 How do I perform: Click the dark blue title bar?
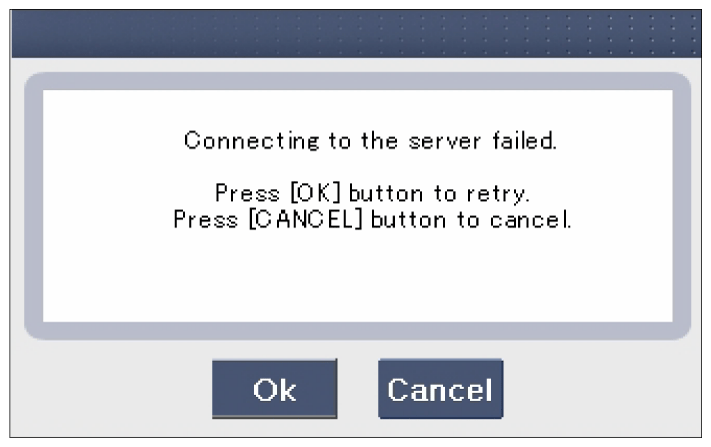(x=356, y=34)
